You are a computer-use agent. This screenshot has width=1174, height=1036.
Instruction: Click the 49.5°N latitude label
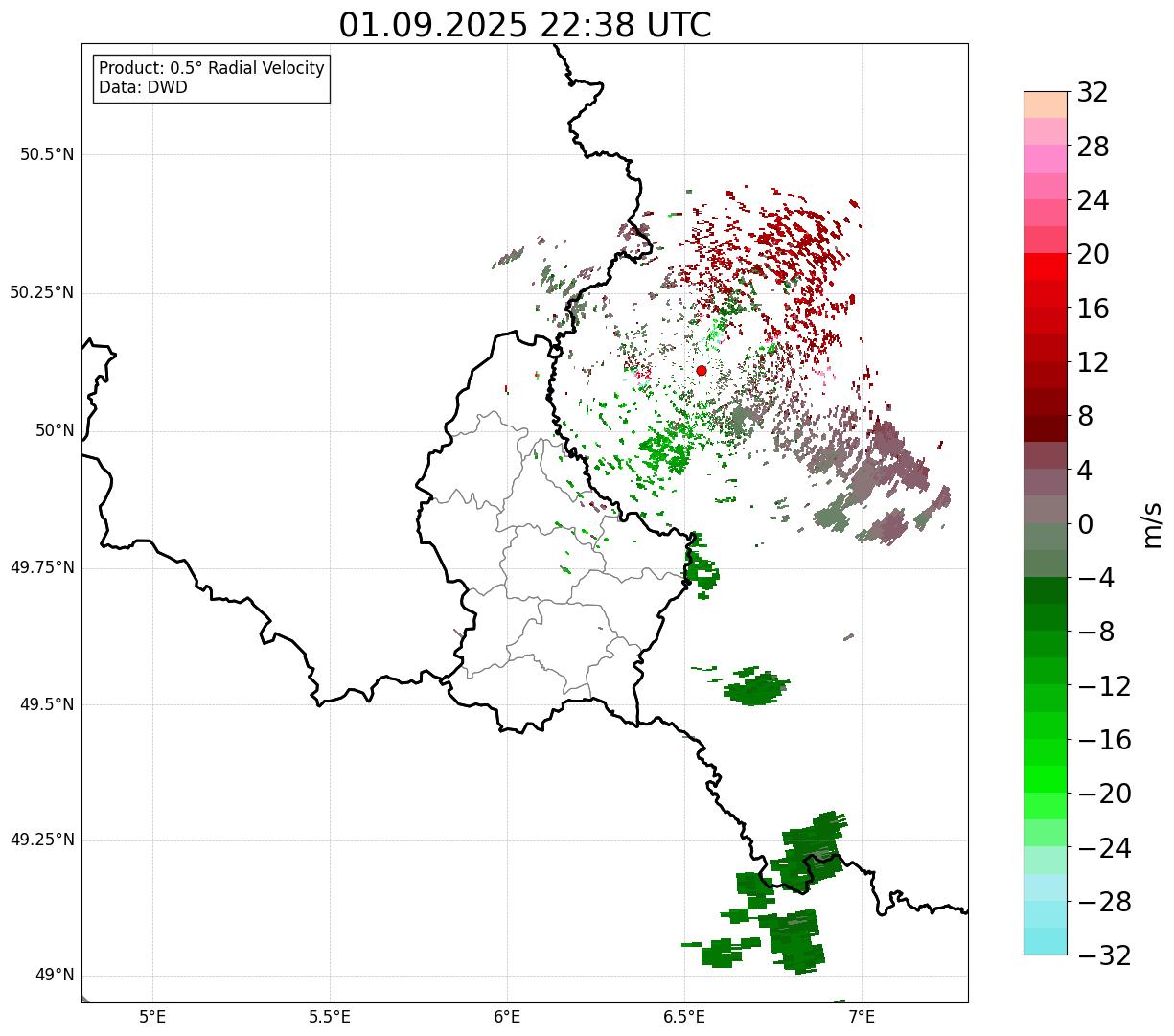click(x=47, y=704)
